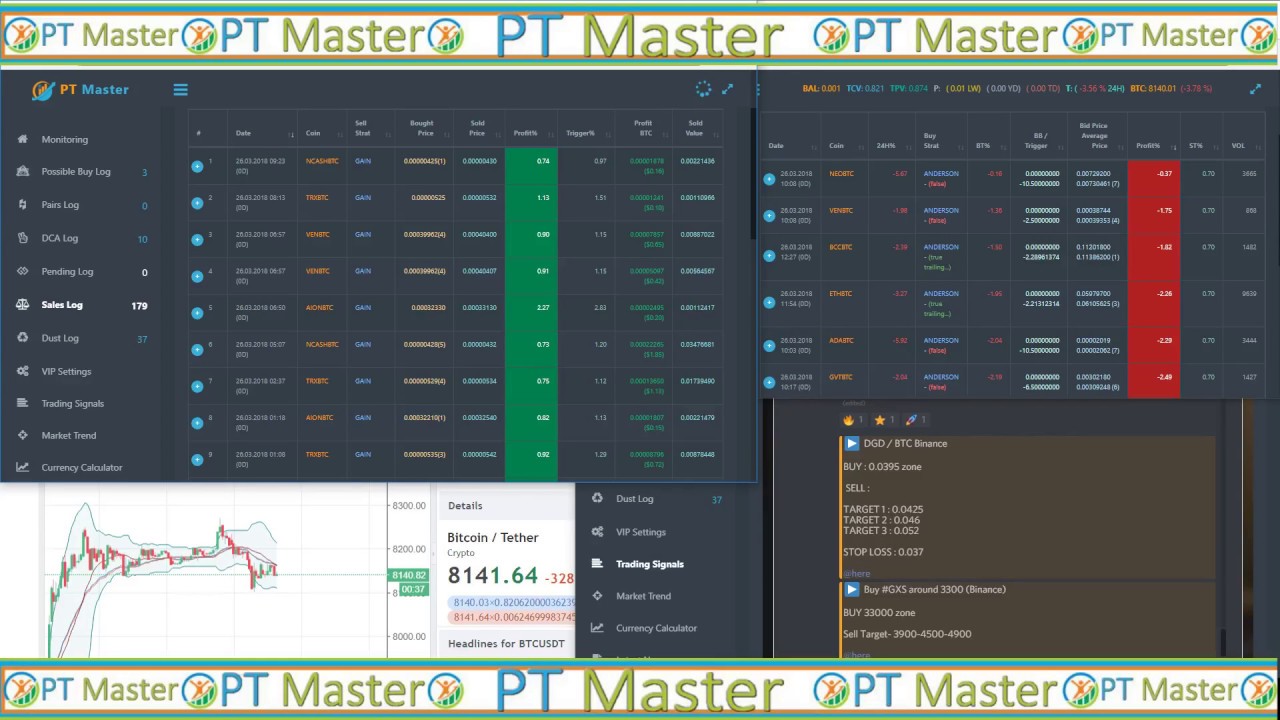Sort sales table by Sold Value column
The height and width of the screenshot is (720, 1280).
[x=695, y=128]
